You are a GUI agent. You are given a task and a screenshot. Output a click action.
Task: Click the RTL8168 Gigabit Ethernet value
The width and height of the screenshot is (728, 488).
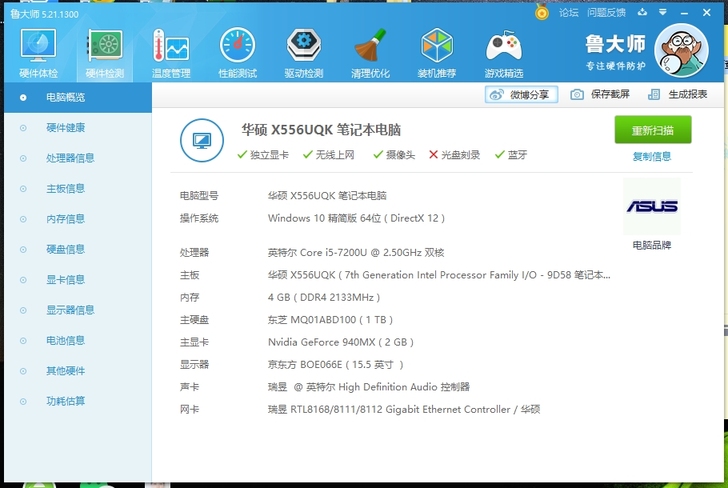[404, 410]
